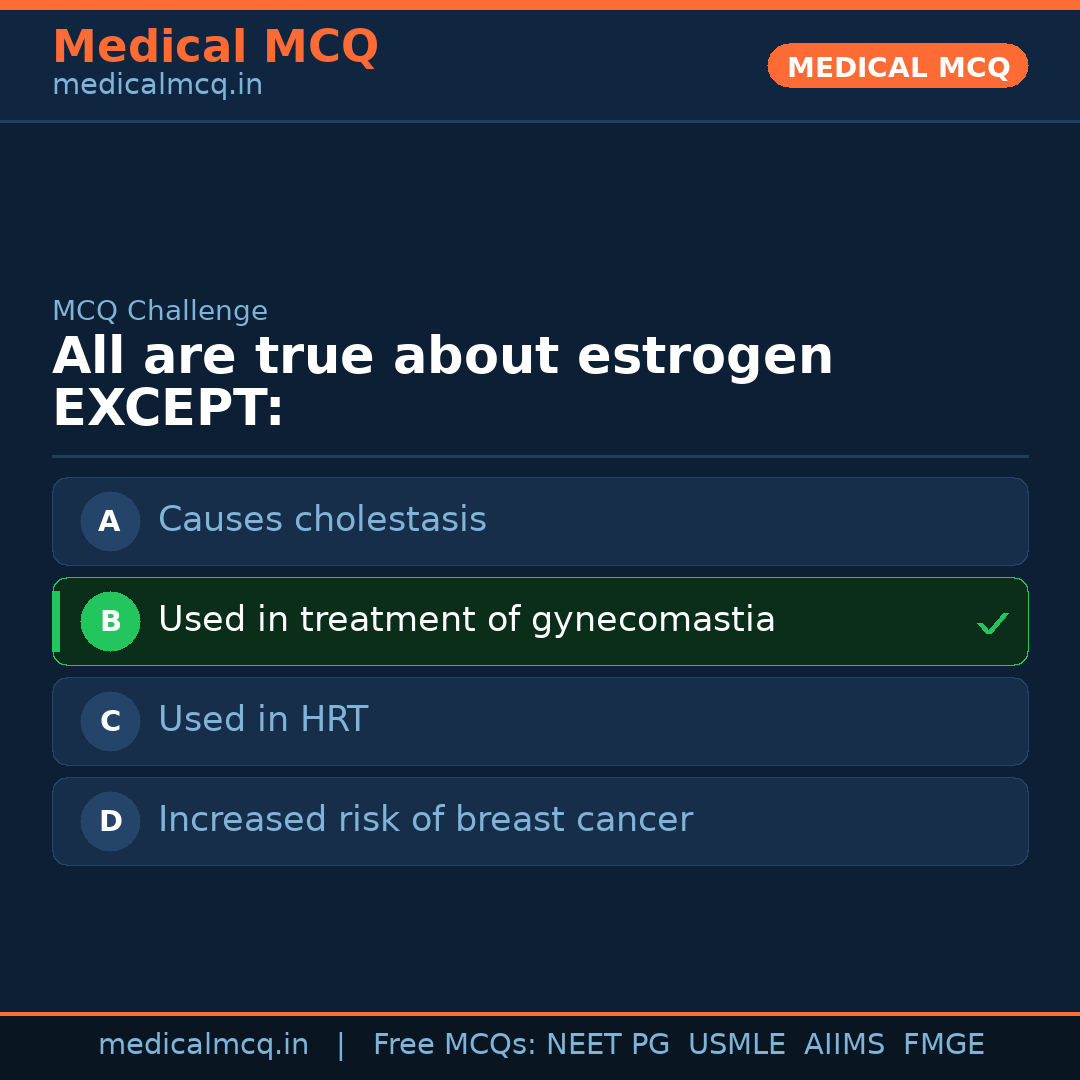The height and width of the screenshot is (1080, 1080).
Task: Click the green checkmark icon
Action: pos(992,624)
